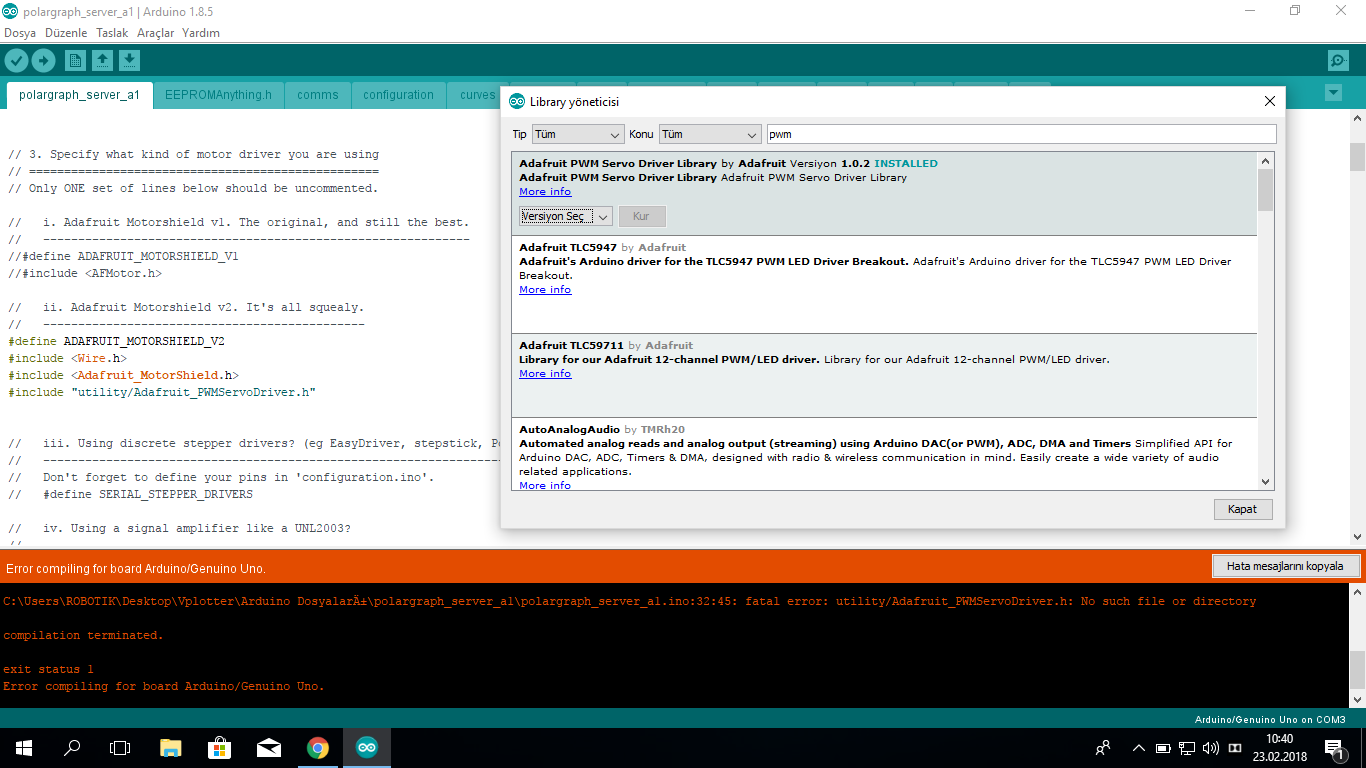The height and width of the screenshot is (768, 1366).
Task: Click Kapat to close Library manager
Action: [1242, 509]
